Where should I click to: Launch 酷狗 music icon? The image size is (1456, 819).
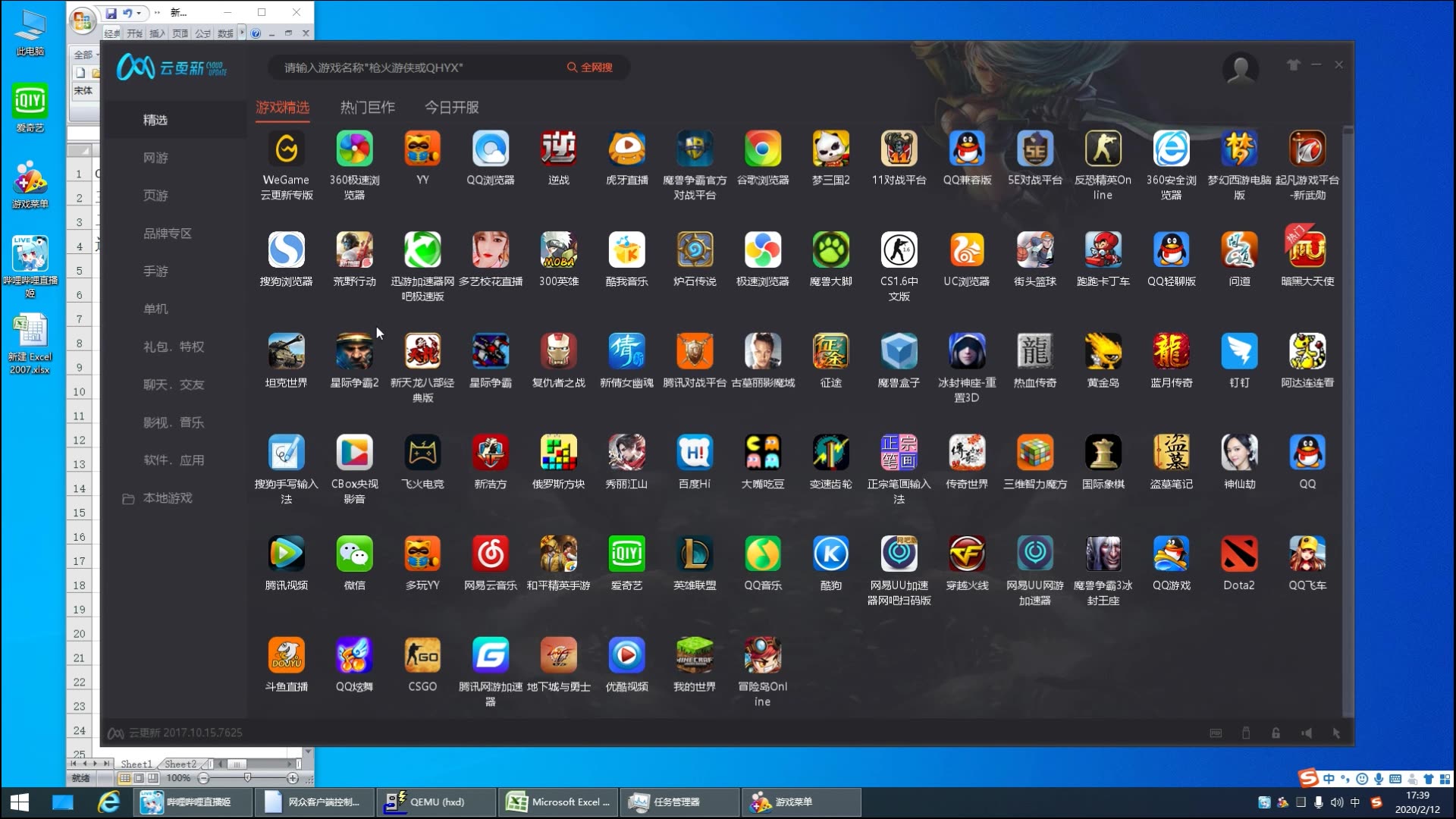831,554
